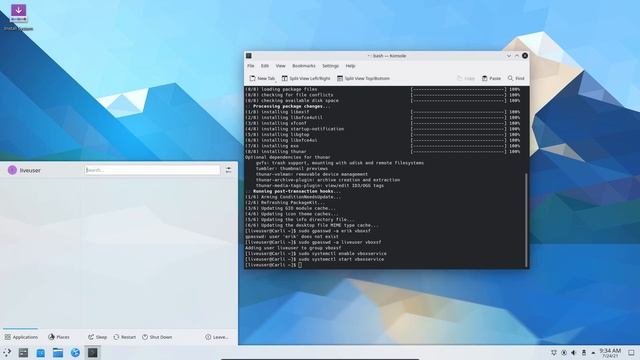The image size is (640, 360).
Task: Click New Tab in Konsole toolbar
Action: (262, 78)
